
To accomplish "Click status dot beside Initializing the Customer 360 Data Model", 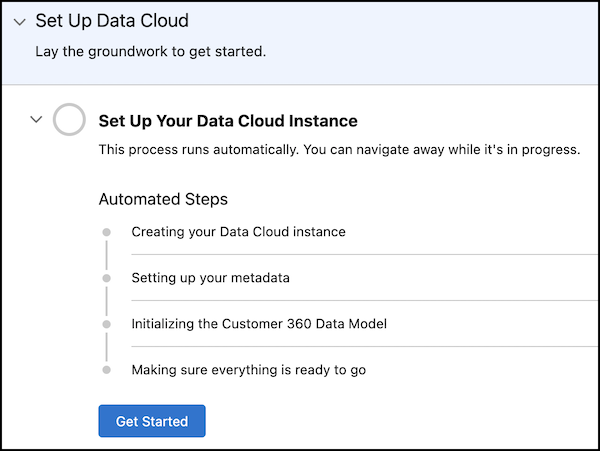I will (107, 324).
